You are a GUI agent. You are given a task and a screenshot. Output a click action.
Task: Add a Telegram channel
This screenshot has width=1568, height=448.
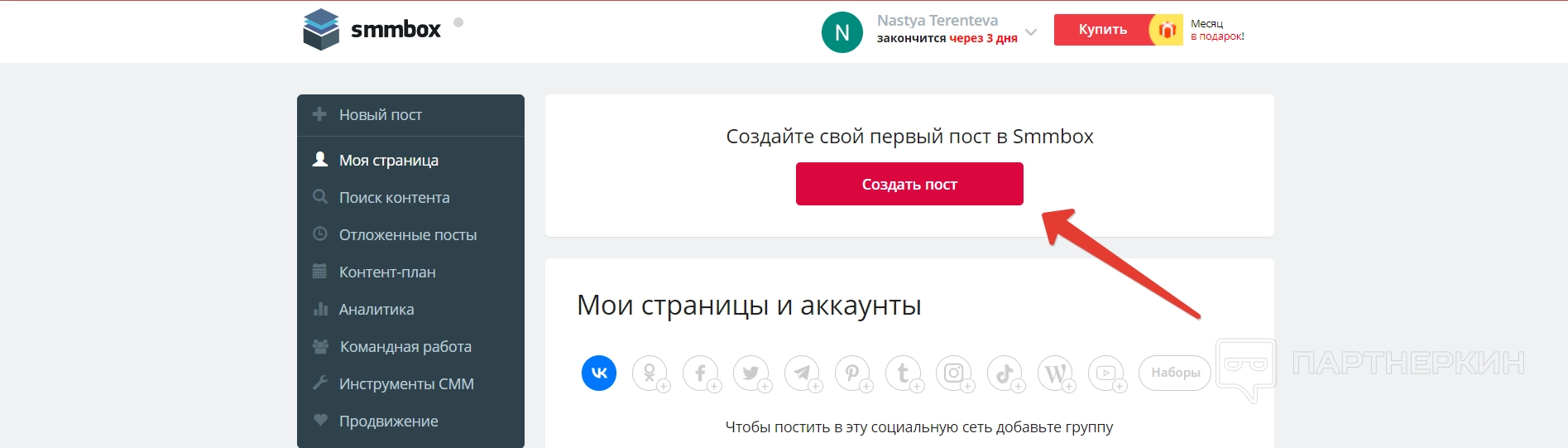point(802,373)
